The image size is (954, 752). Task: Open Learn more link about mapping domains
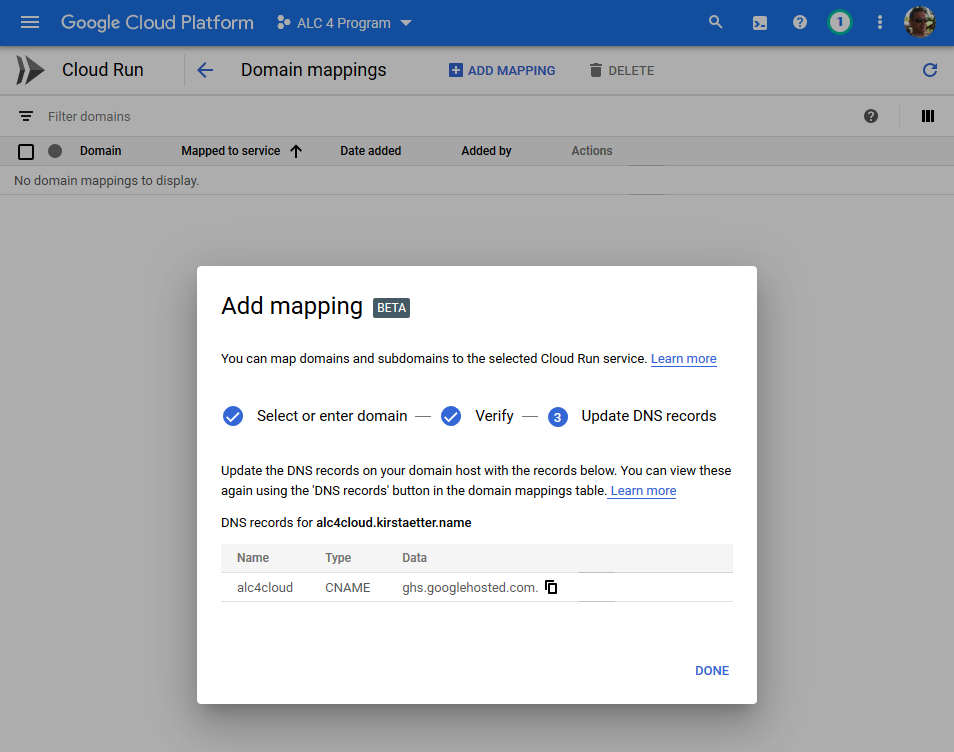(x=683, y=359)
